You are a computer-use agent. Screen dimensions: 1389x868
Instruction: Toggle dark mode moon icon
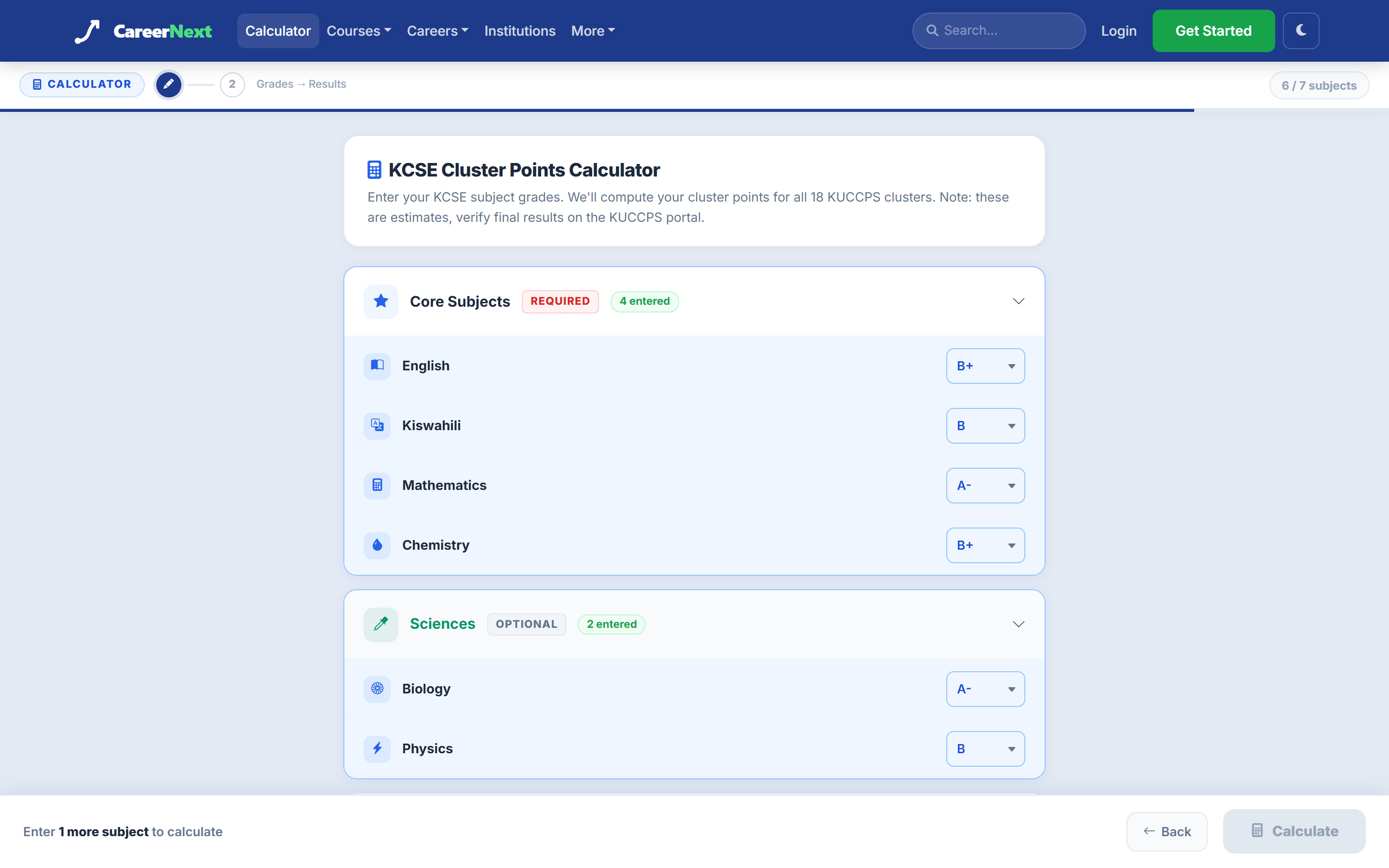tap(1301, 30)
